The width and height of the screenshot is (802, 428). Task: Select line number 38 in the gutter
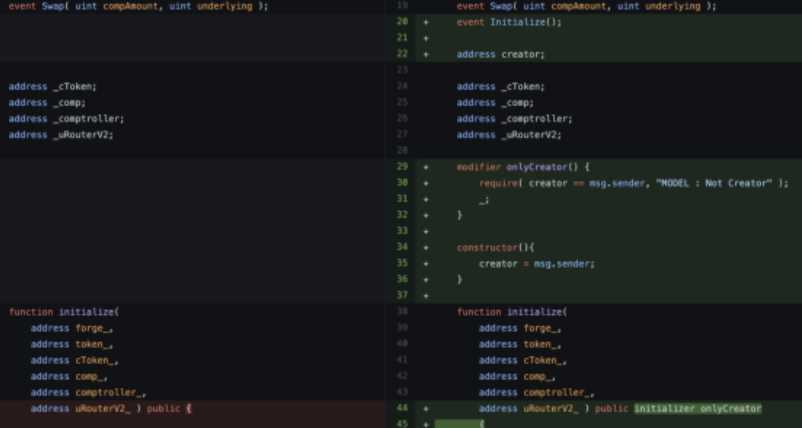(402, 312)
